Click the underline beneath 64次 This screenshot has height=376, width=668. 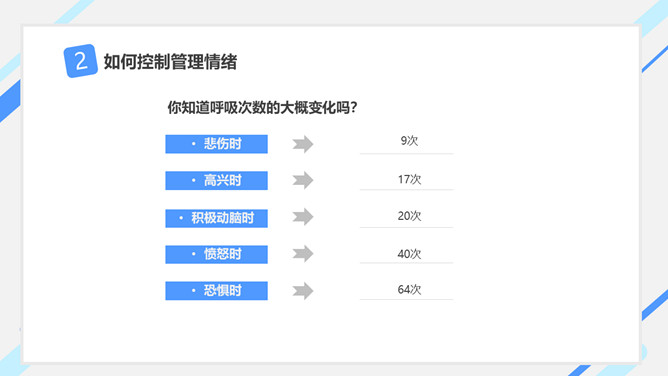point(406,299)
